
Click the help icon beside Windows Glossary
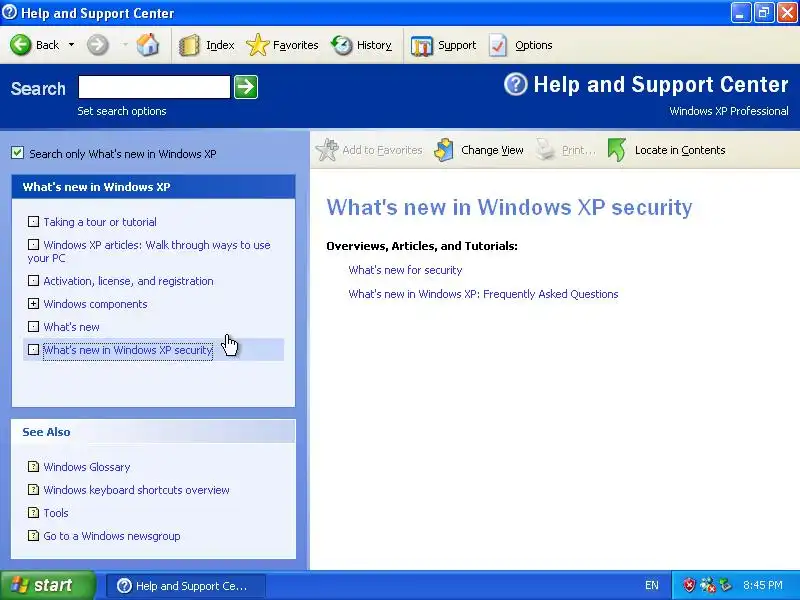coord(33,466)
